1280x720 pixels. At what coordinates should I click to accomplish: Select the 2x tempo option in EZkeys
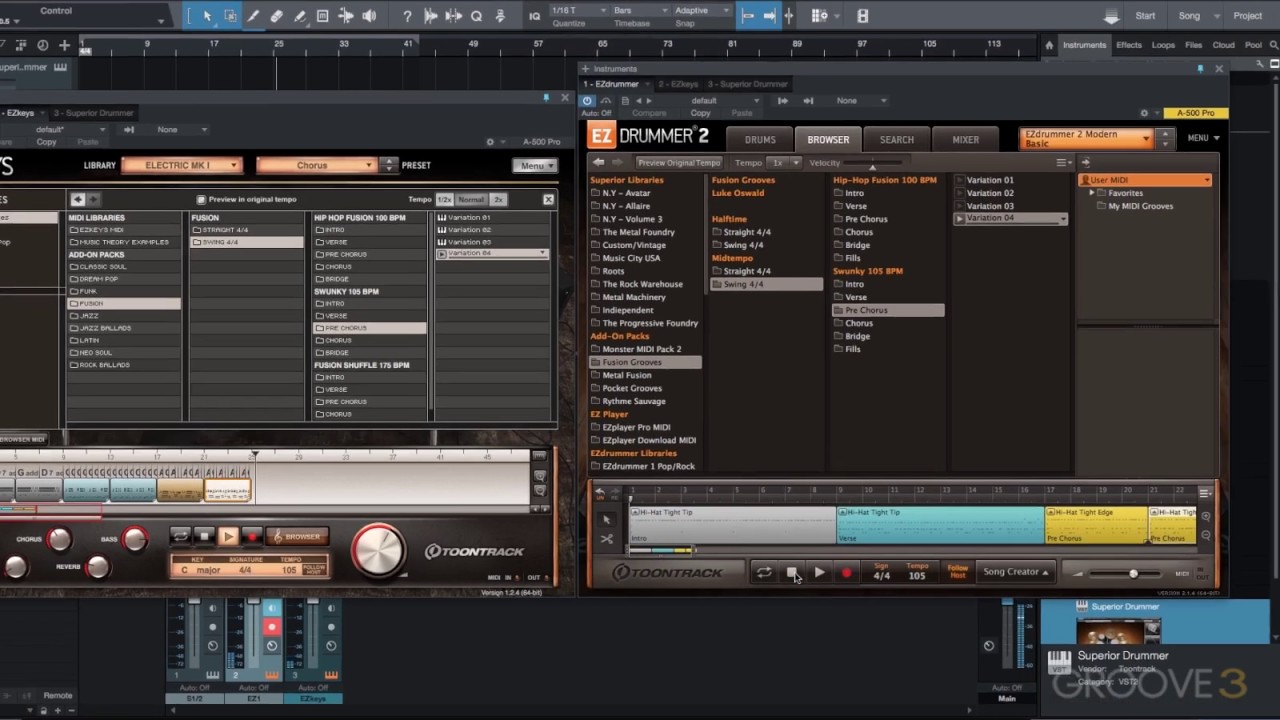pos(497,199)
